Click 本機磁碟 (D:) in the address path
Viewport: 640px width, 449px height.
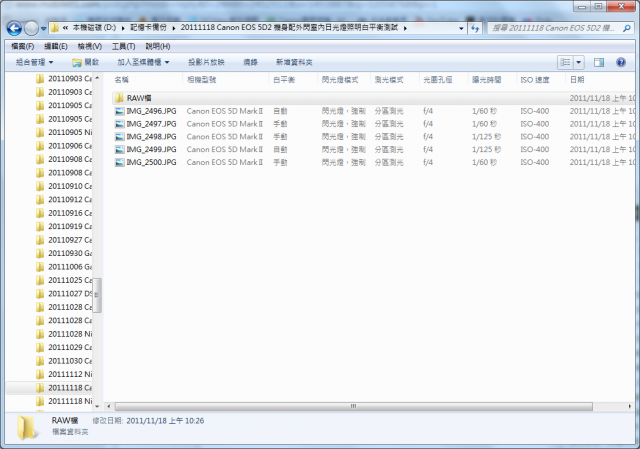(x=94, y=28)
